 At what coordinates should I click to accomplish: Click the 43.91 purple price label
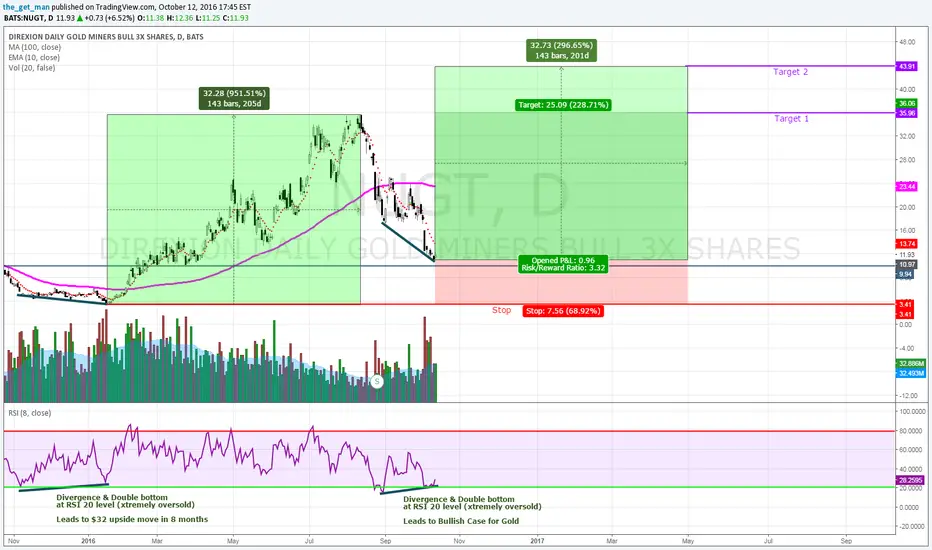(x=907, y=67)
